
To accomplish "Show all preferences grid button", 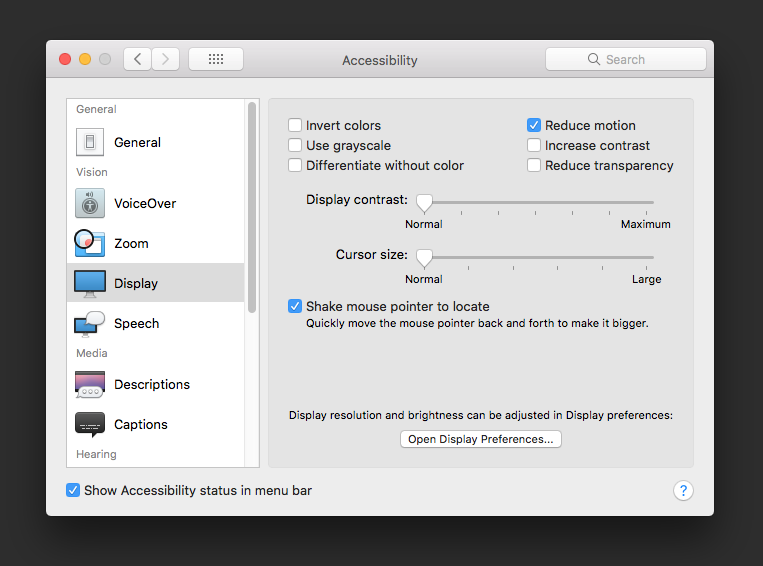I will click(216, 59).
